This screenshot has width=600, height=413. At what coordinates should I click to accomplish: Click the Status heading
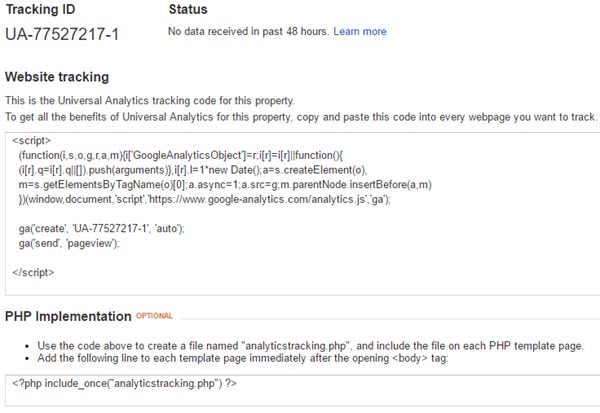click(188, 9)
